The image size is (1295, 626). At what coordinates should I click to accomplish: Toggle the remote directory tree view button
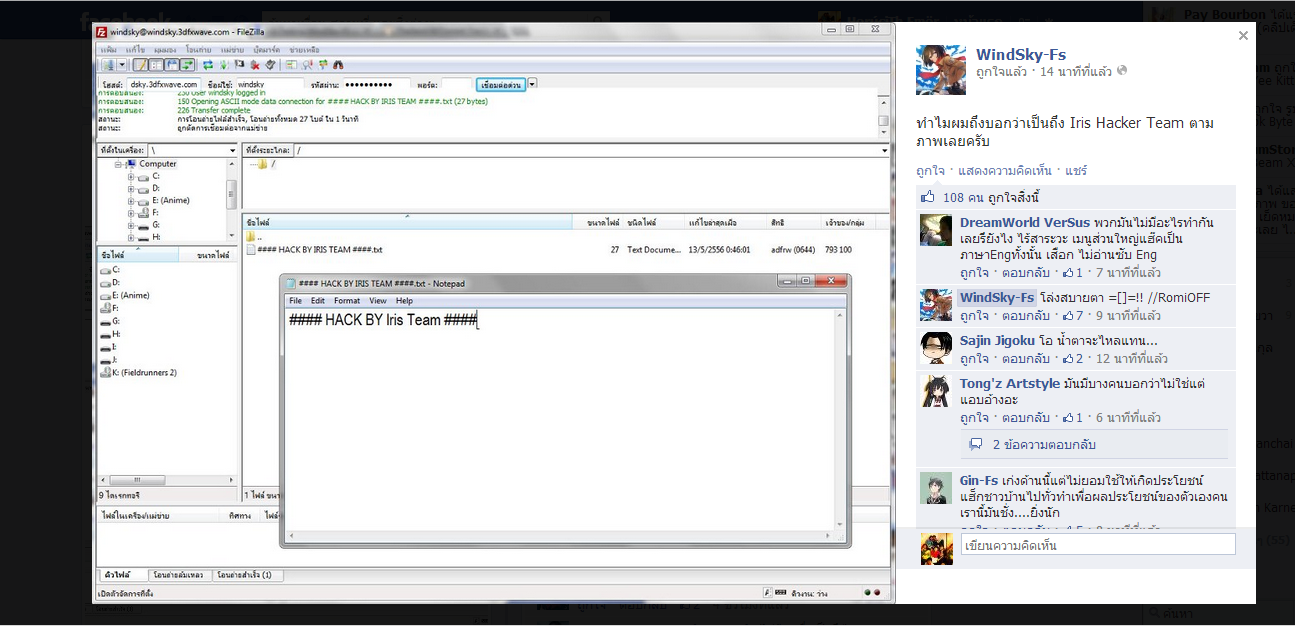(x=172, y=65)
